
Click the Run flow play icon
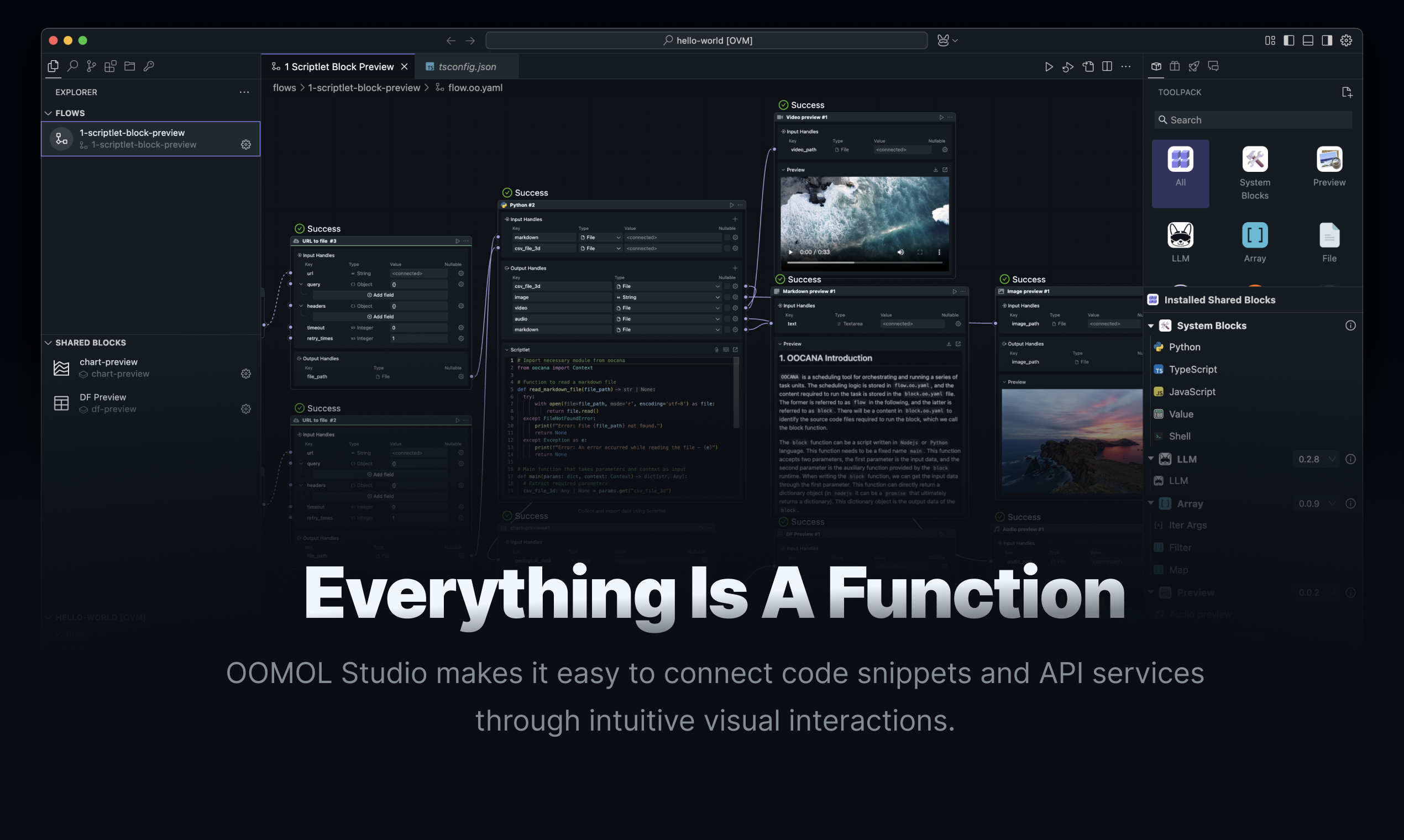pos(1049,67)
